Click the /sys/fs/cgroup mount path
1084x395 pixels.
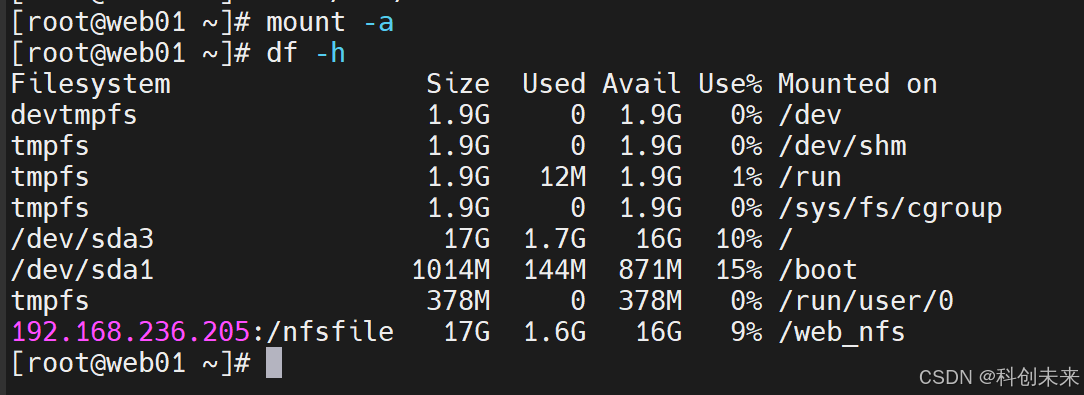point(890,208)
